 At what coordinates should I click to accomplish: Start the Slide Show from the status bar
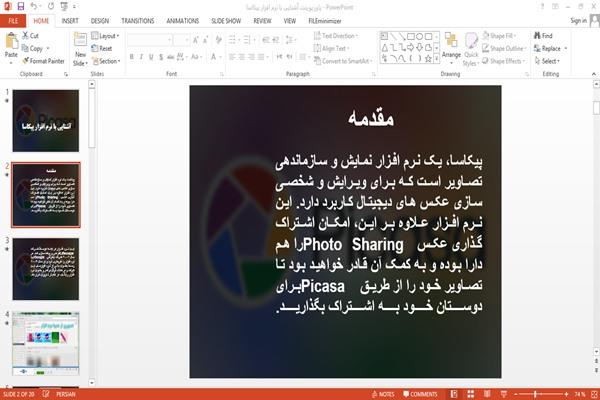tap(504, 394)
